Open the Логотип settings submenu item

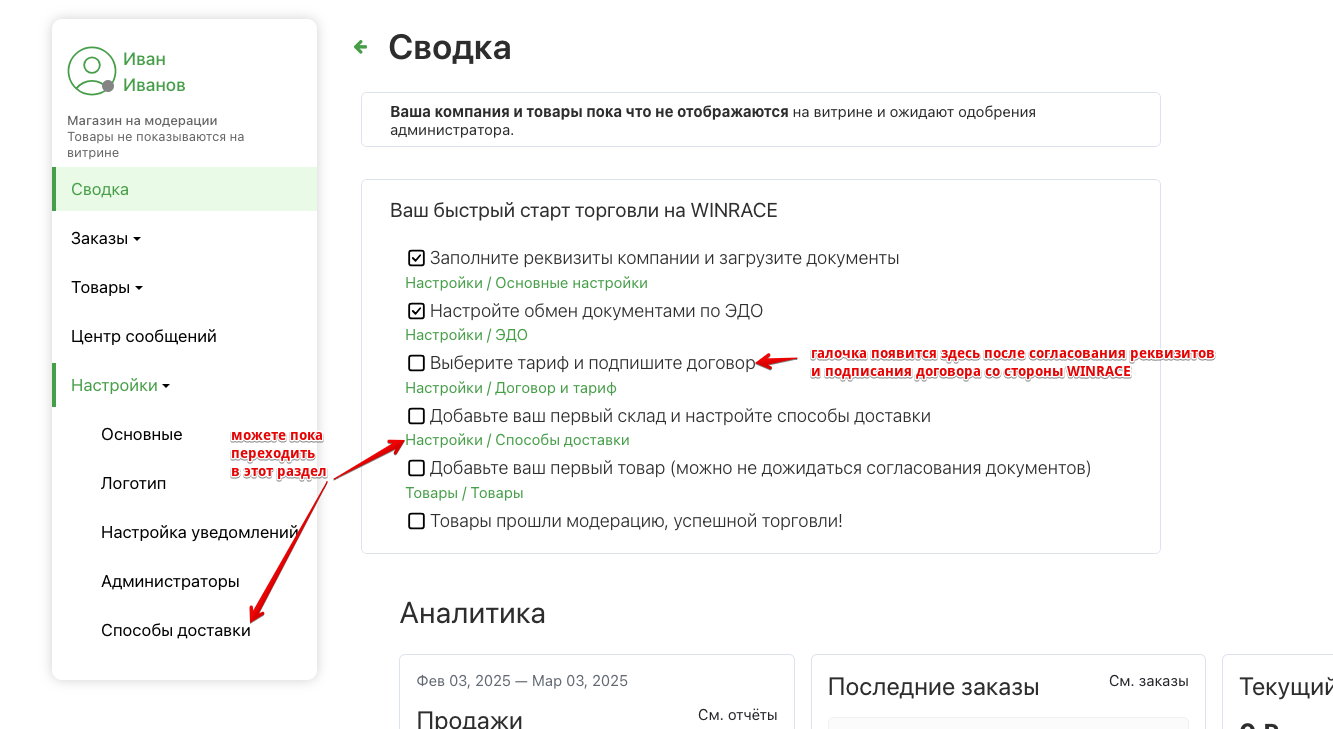tap(133, 483)
